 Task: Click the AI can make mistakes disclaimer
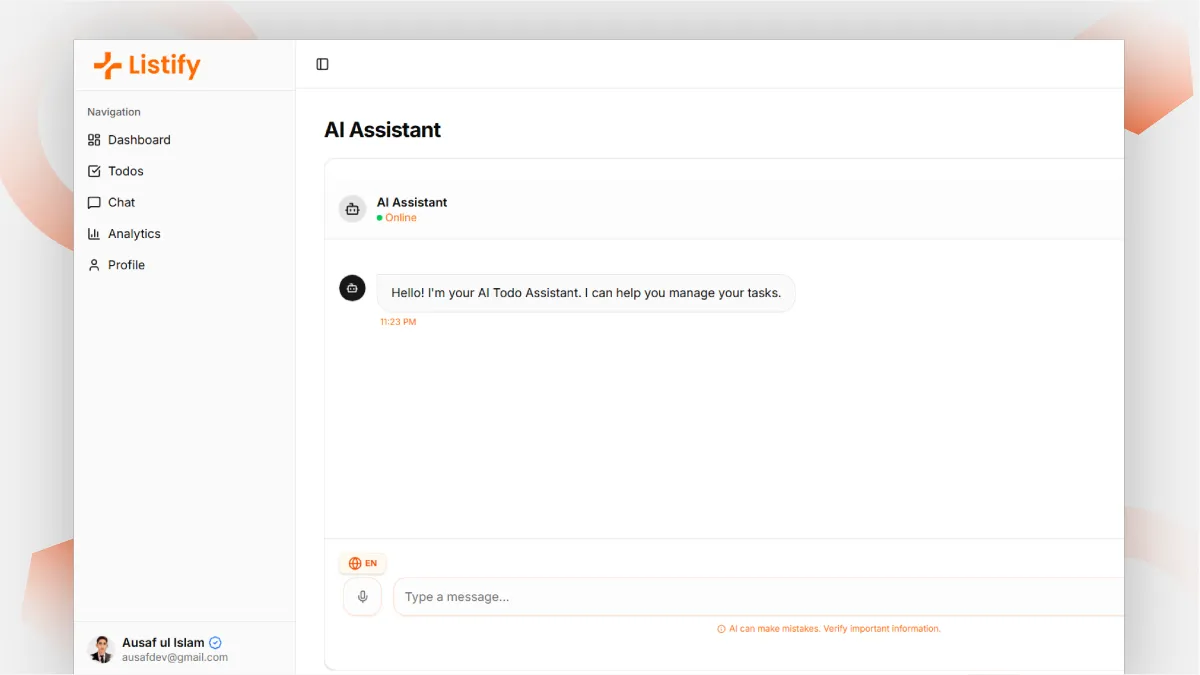[835, 629]
